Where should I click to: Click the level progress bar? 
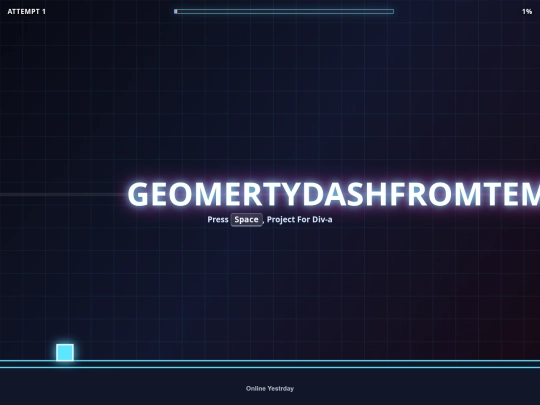tap(284, 11)
